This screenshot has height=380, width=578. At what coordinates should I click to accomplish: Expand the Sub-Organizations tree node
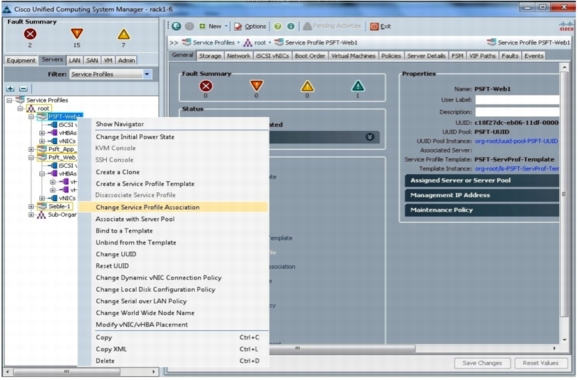(31, 215)
